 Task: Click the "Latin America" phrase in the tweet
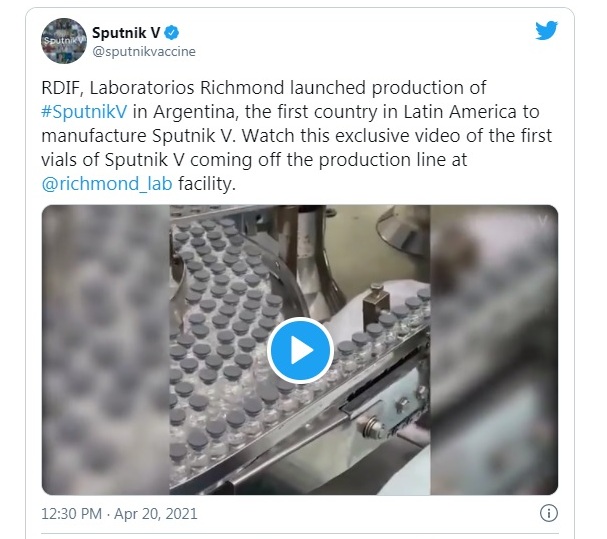pyautogui.click(x=460, y=112)
